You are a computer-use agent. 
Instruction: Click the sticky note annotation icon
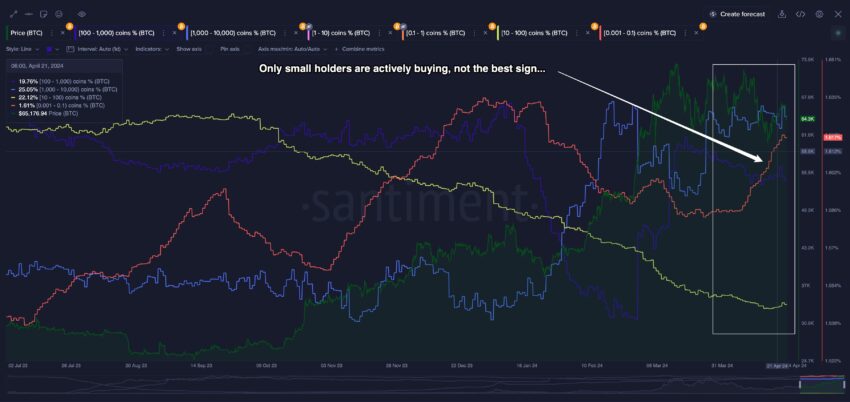pyautogui.click(x=43, y=14)
